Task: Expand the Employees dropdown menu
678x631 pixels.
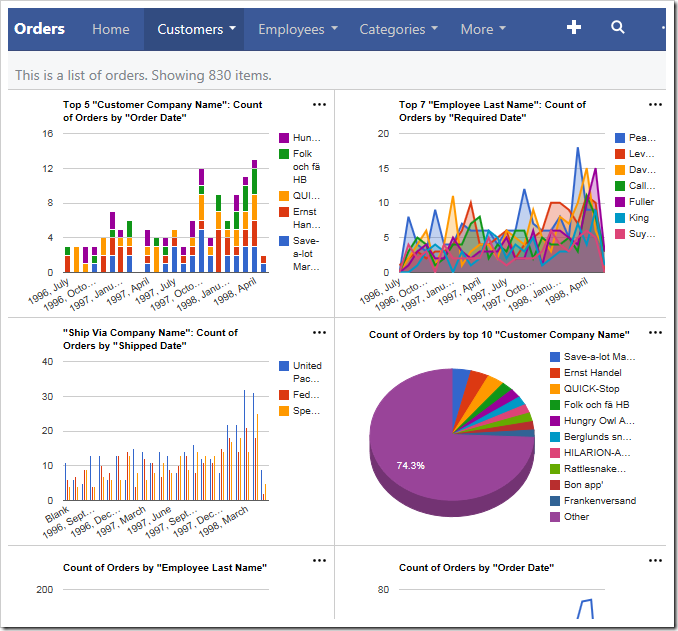Action: point(298,29)
